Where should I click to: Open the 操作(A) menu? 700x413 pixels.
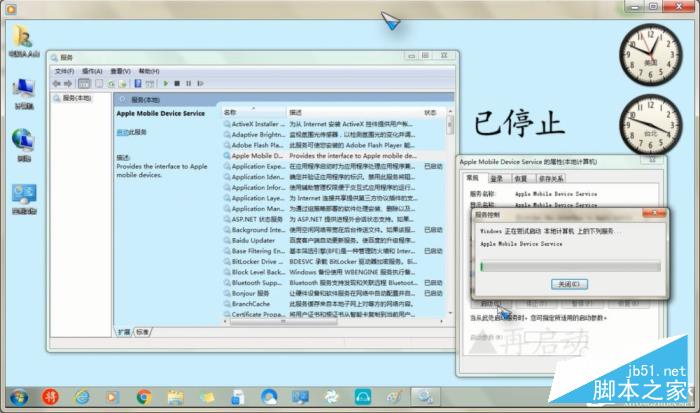tap(92, 71)
